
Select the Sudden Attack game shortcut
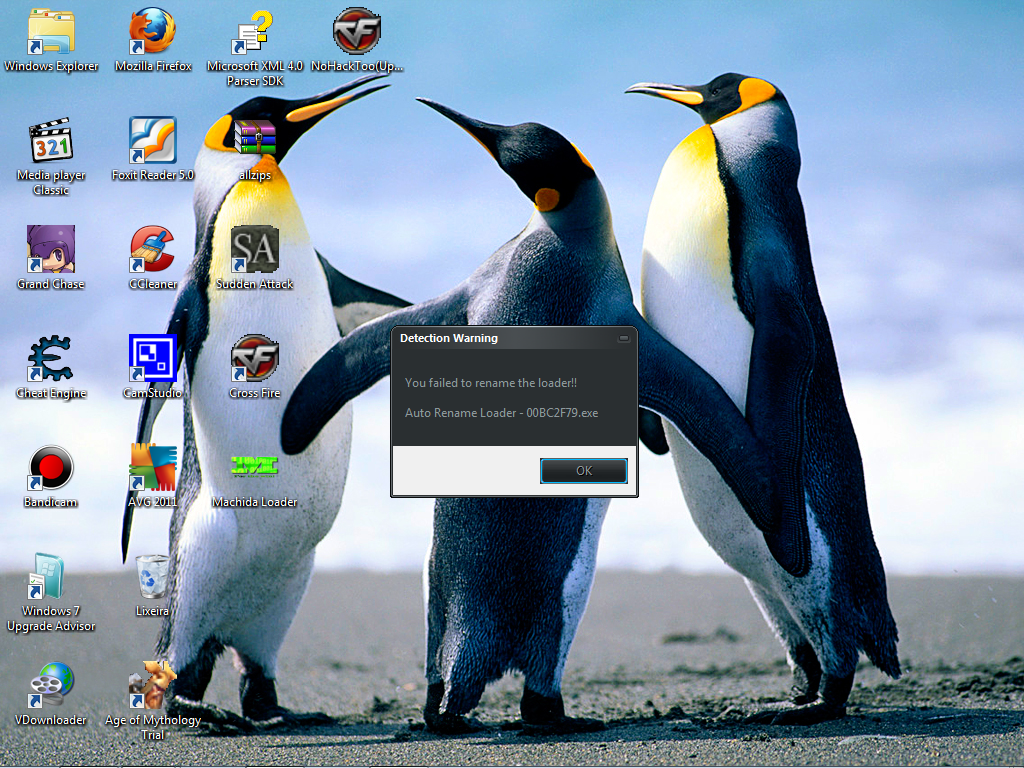255,250
